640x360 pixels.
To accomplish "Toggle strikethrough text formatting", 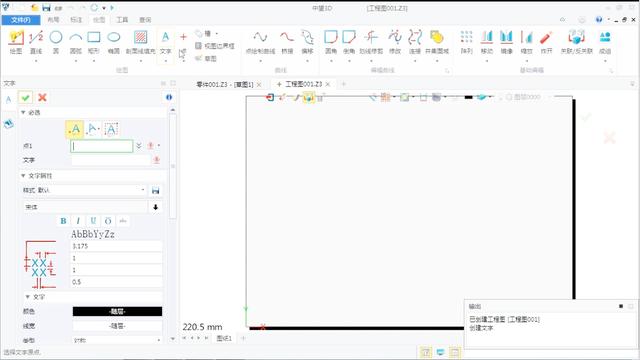I will coord(123,221).
